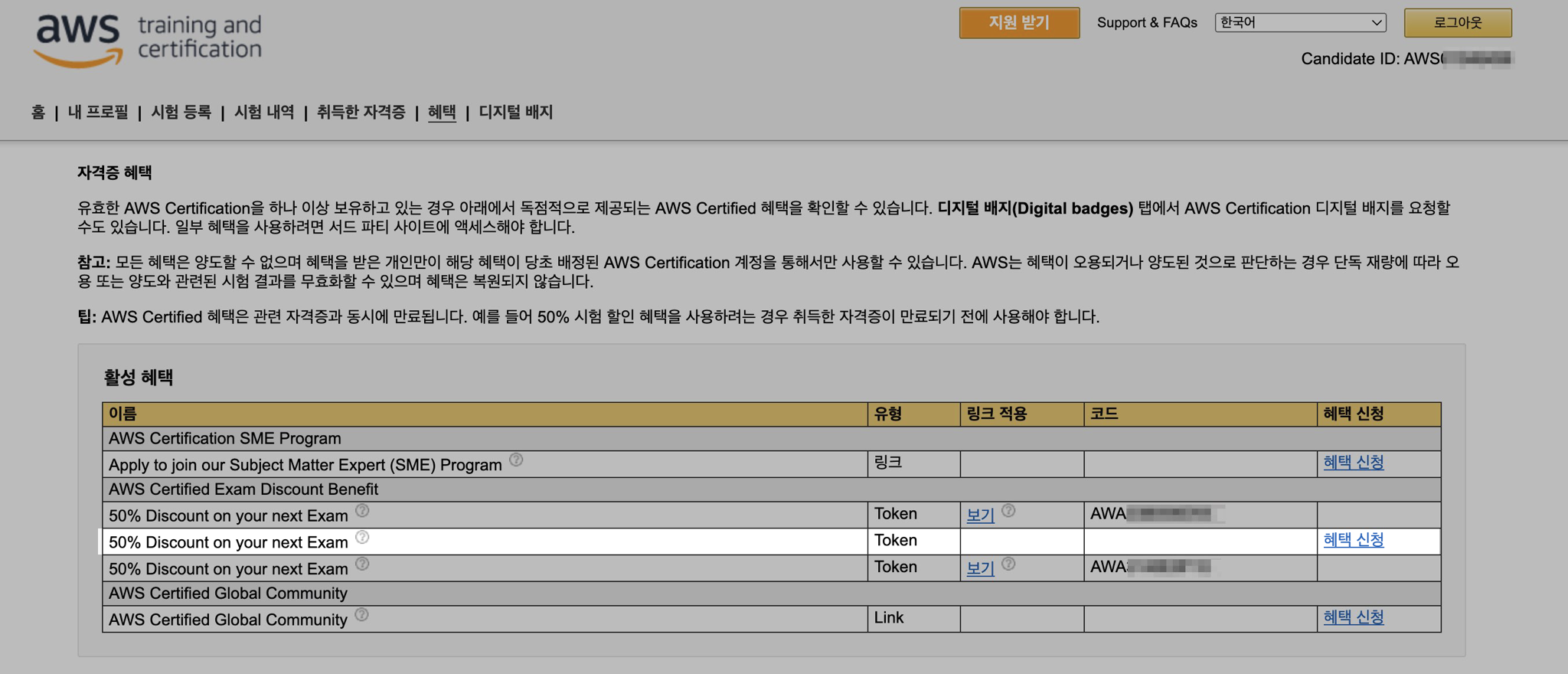Open 시험 내역 tab
Viewport: 1568px width, 674px height.
pyautogui.click(x=264, y=112)
